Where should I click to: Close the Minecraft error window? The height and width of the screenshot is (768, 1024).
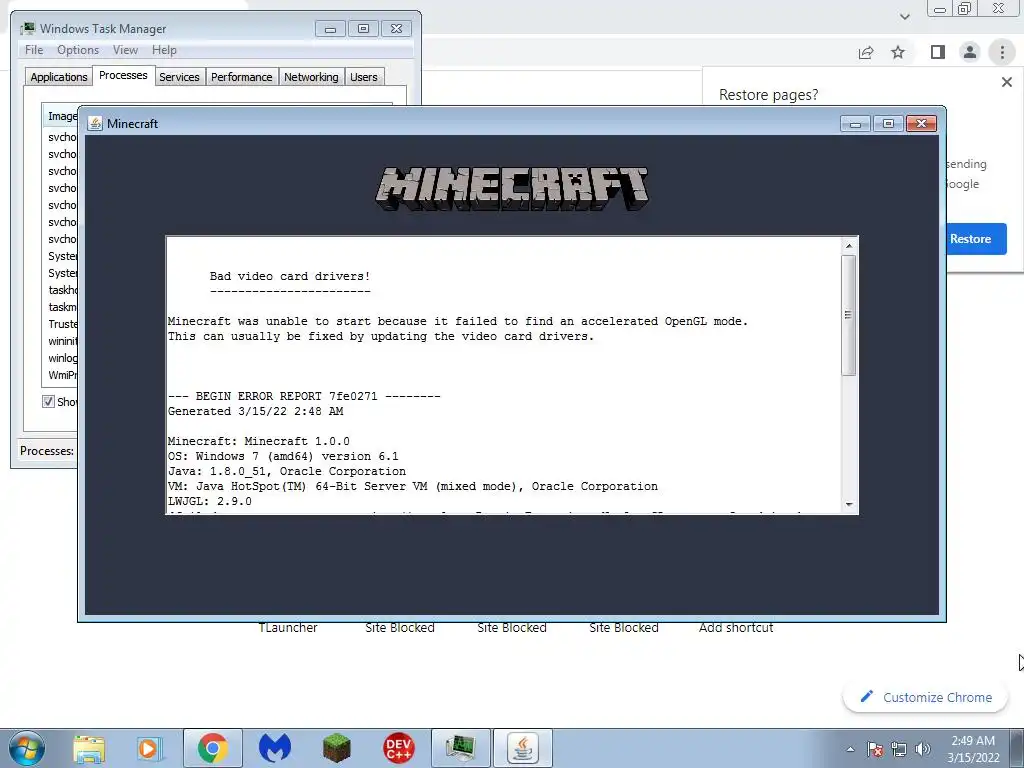[x=921, y=123]
